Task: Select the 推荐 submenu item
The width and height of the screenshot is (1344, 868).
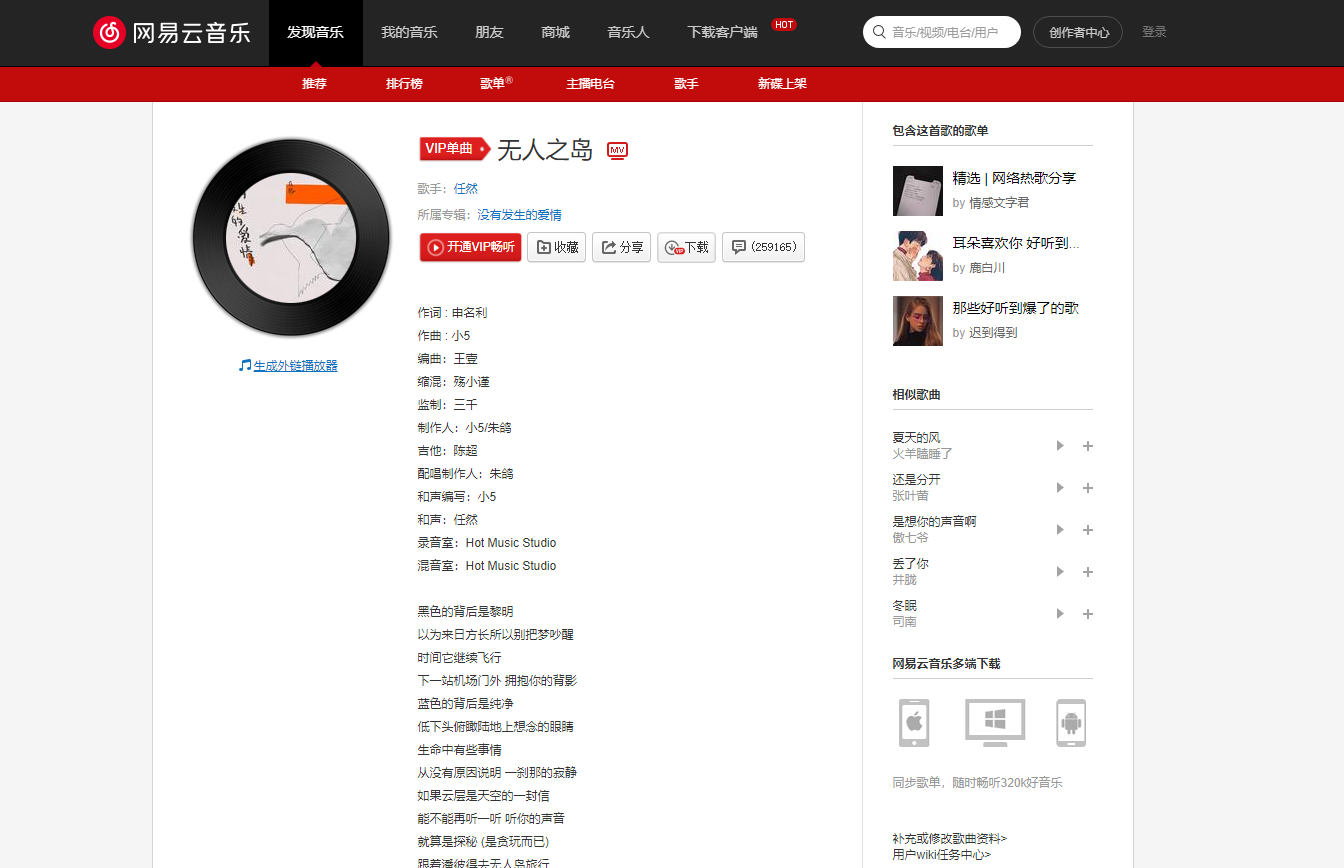Action: coord(314,84)
